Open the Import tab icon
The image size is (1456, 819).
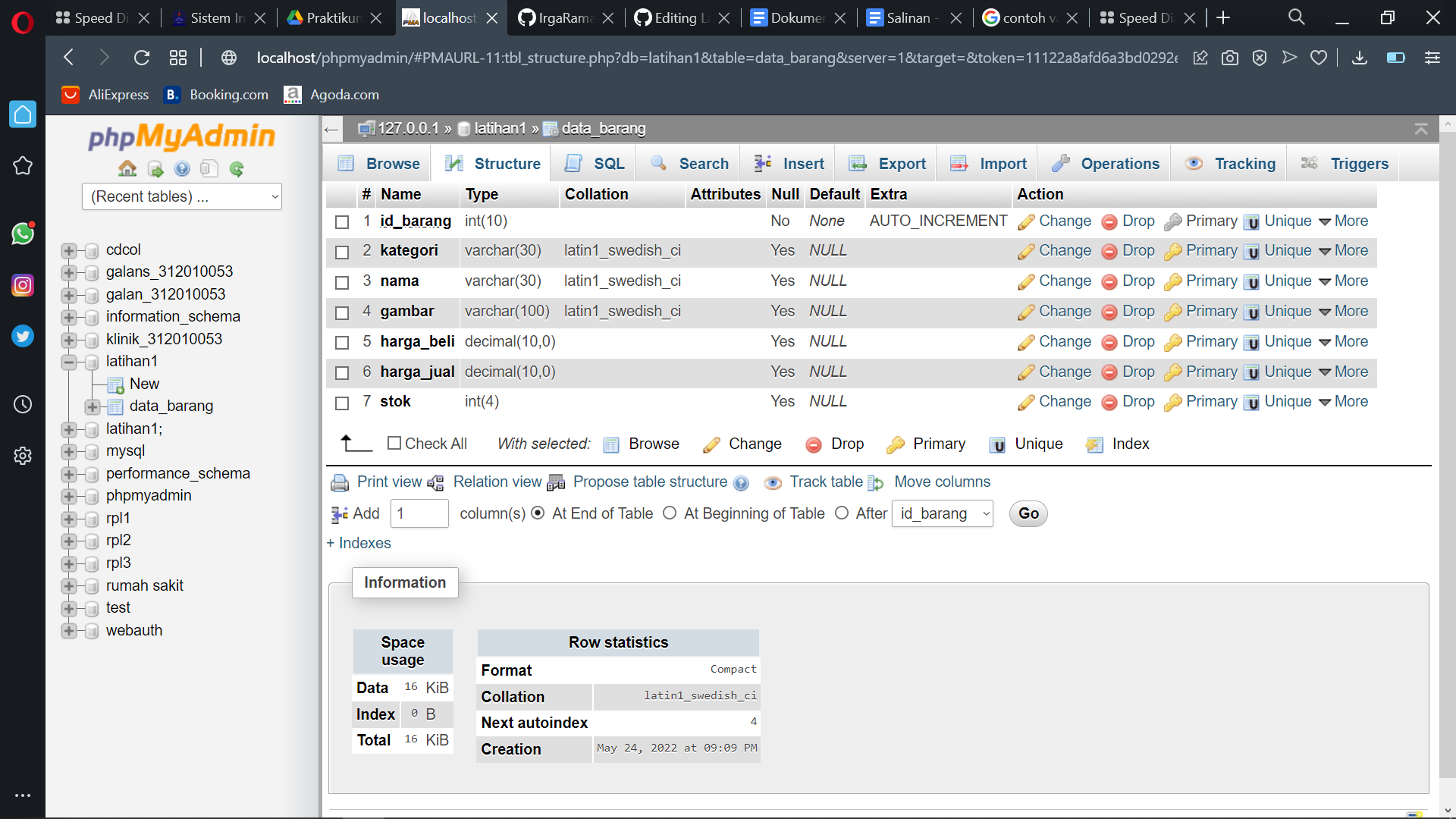pos(959,163)
